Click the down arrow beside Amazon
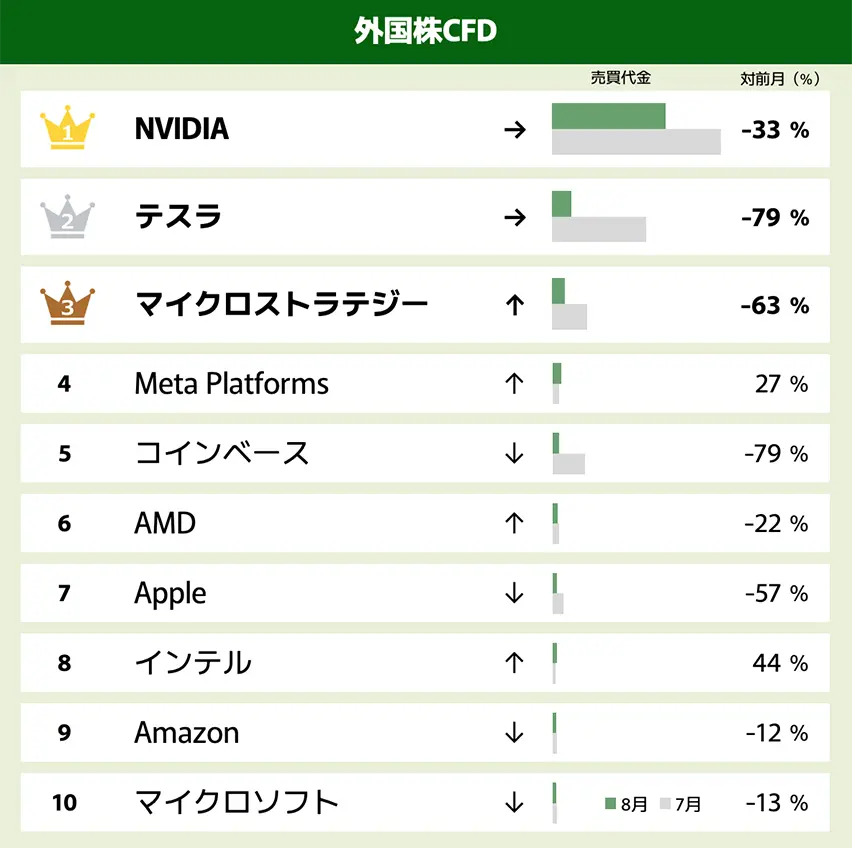Viewport: 852px width, 848px height. pos(514,732)
